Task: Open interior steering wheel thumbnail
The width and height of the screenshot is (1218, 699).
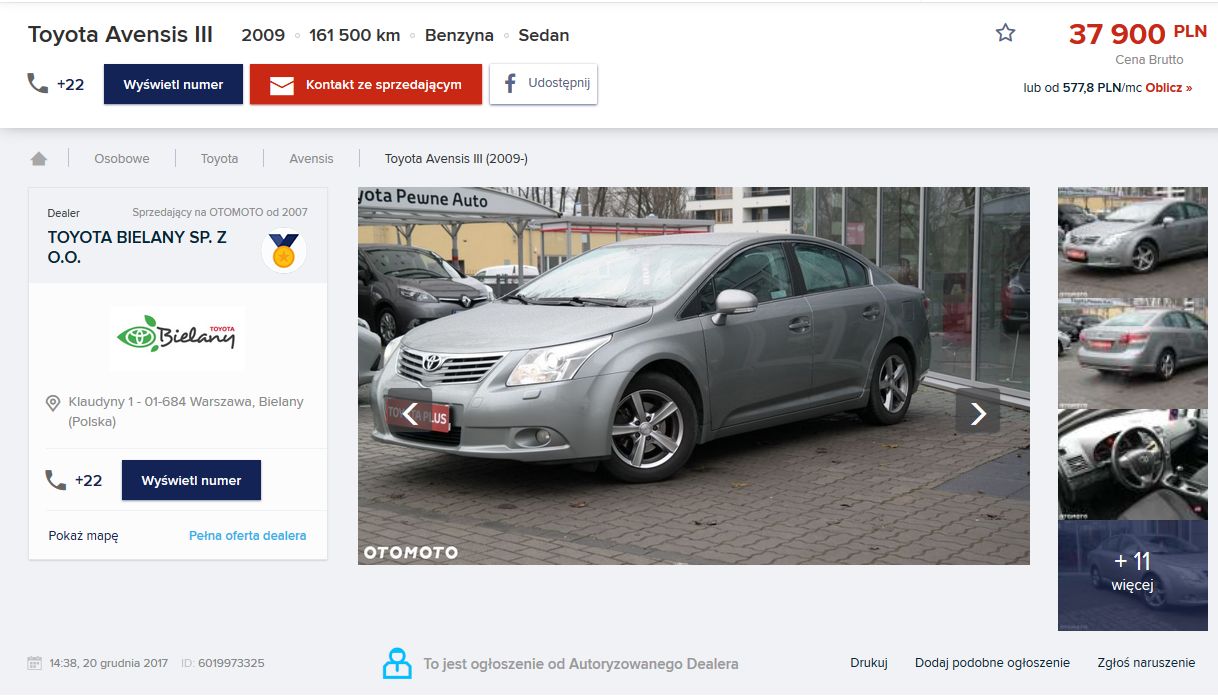Action: tap(1133, 464)
